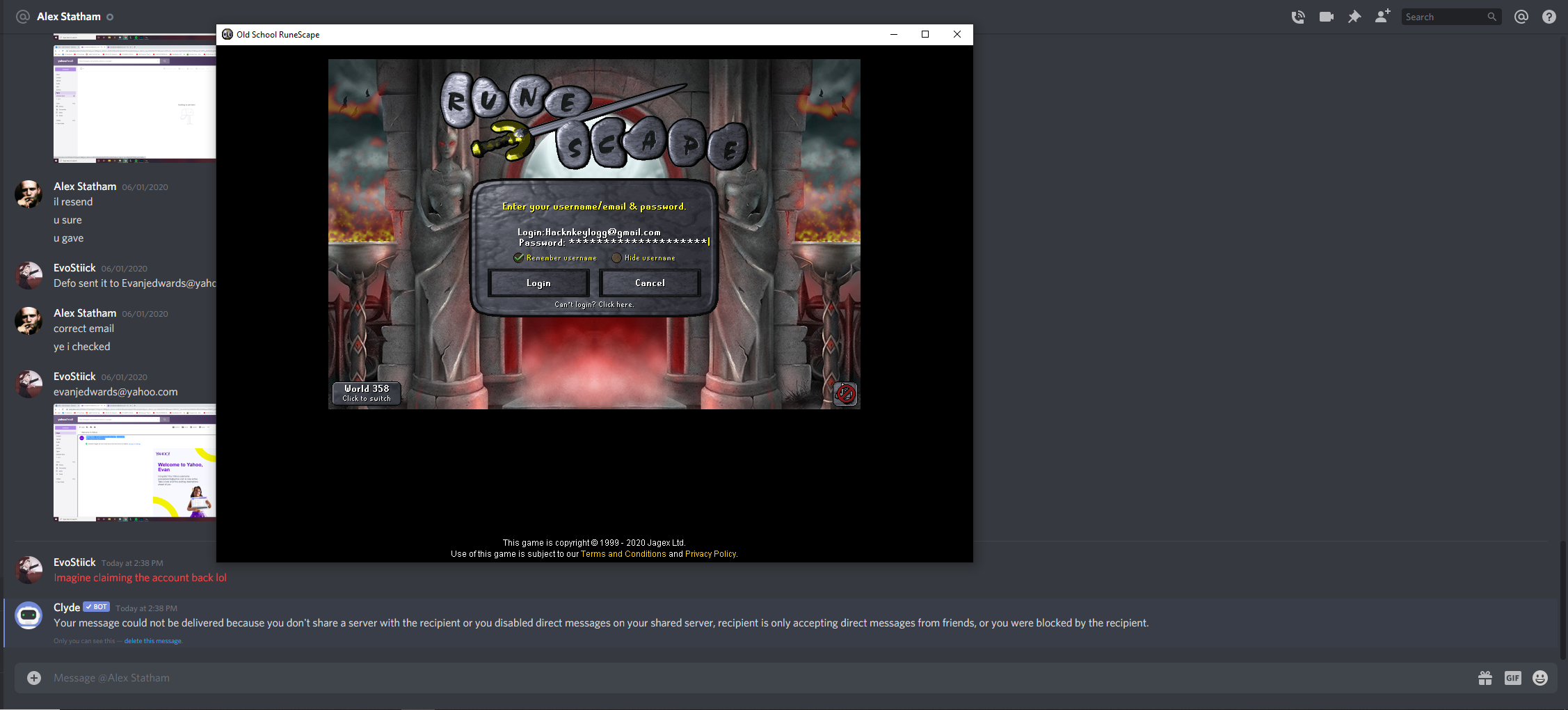Click the message 'u sure'

coord(67,220)
